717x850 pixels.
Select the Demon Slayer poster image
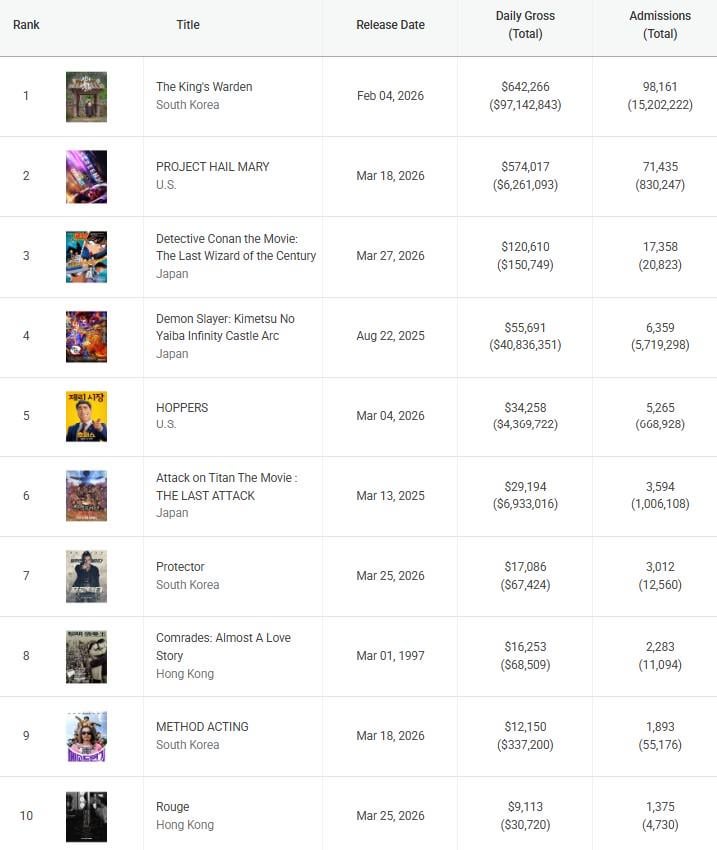coord(86,337)
